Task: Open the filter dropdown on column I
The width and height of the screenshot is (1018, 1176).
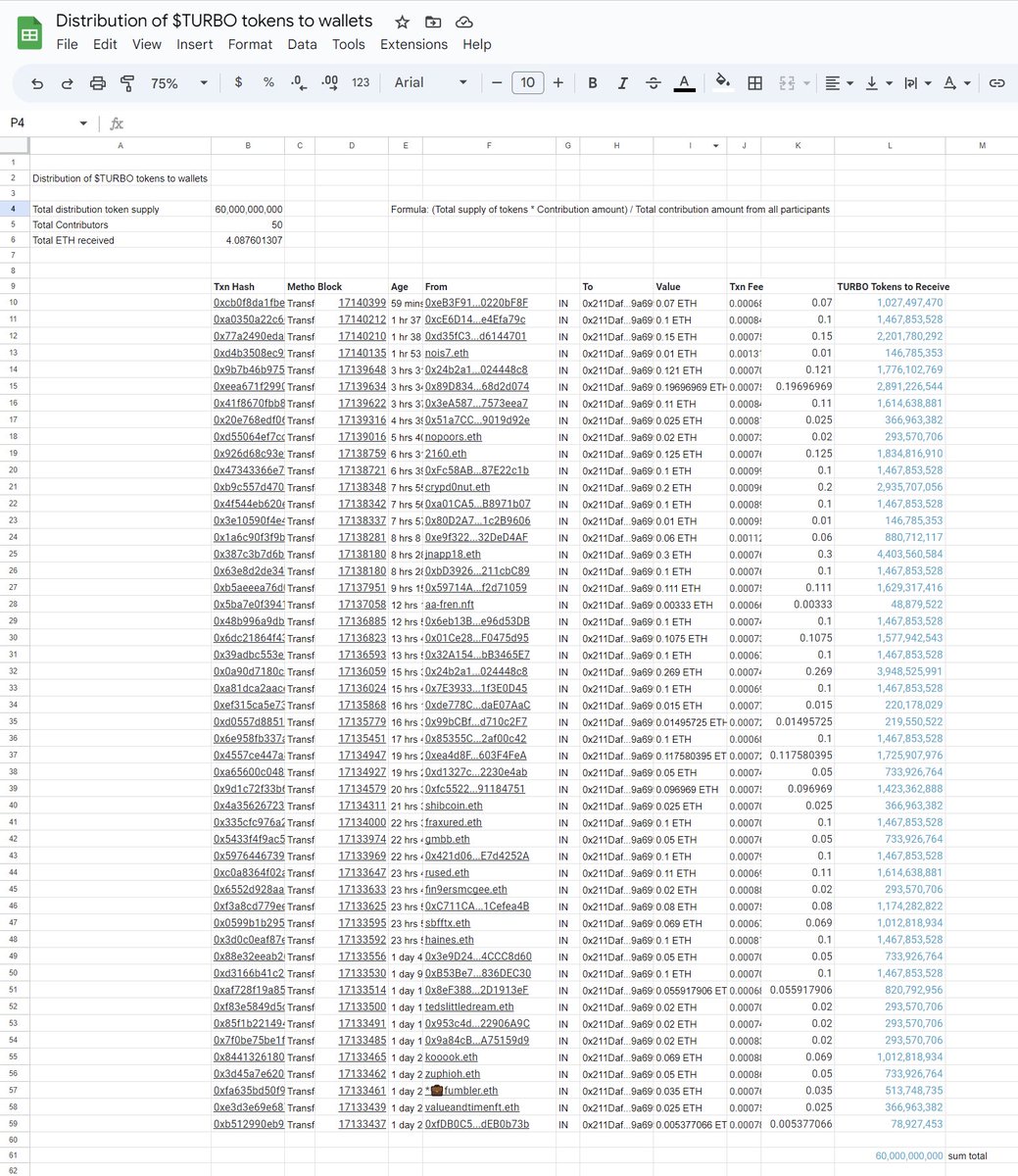Action: tap(716, 145)
